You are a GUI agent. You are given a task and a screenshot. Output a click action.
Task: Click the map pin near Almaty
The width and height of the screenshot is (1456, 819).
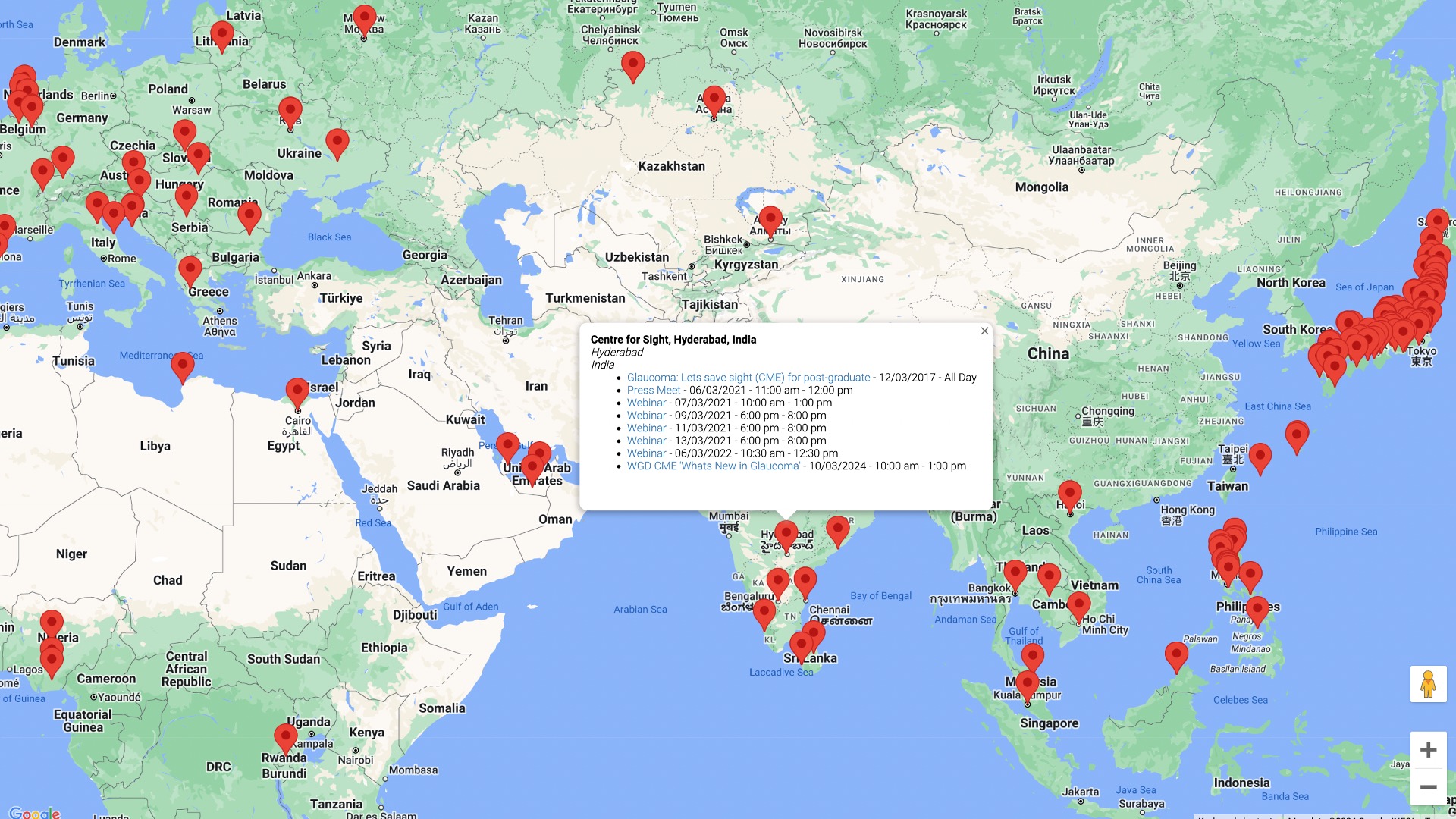coord(770,220)
